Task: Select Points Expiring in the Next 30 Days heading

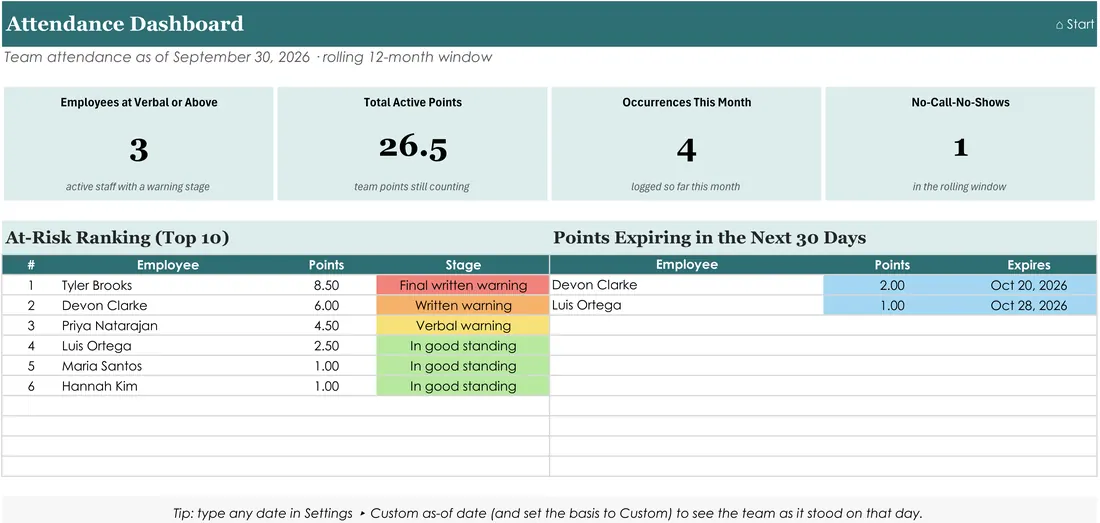Action: tap(709, 238)
